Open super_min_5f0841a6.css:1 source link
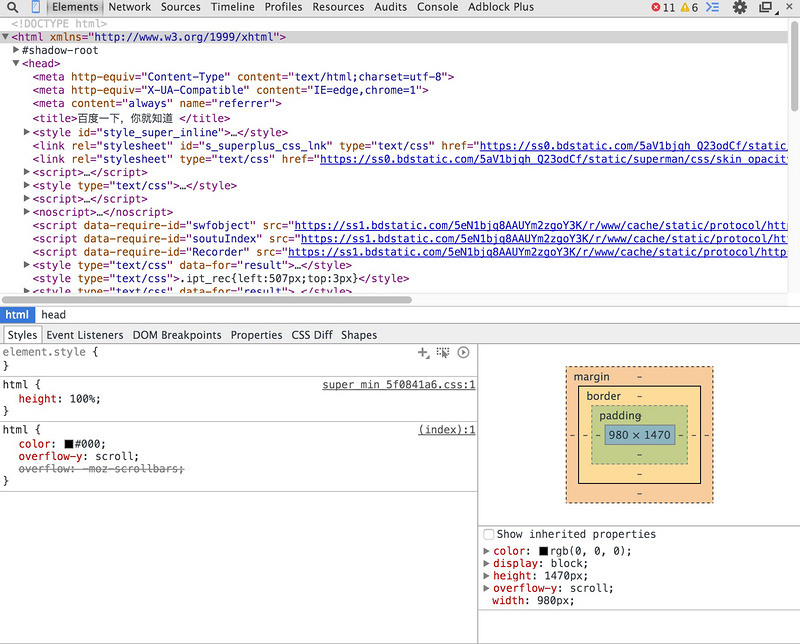Screen dimensions: 800x644 coord(398,385)
